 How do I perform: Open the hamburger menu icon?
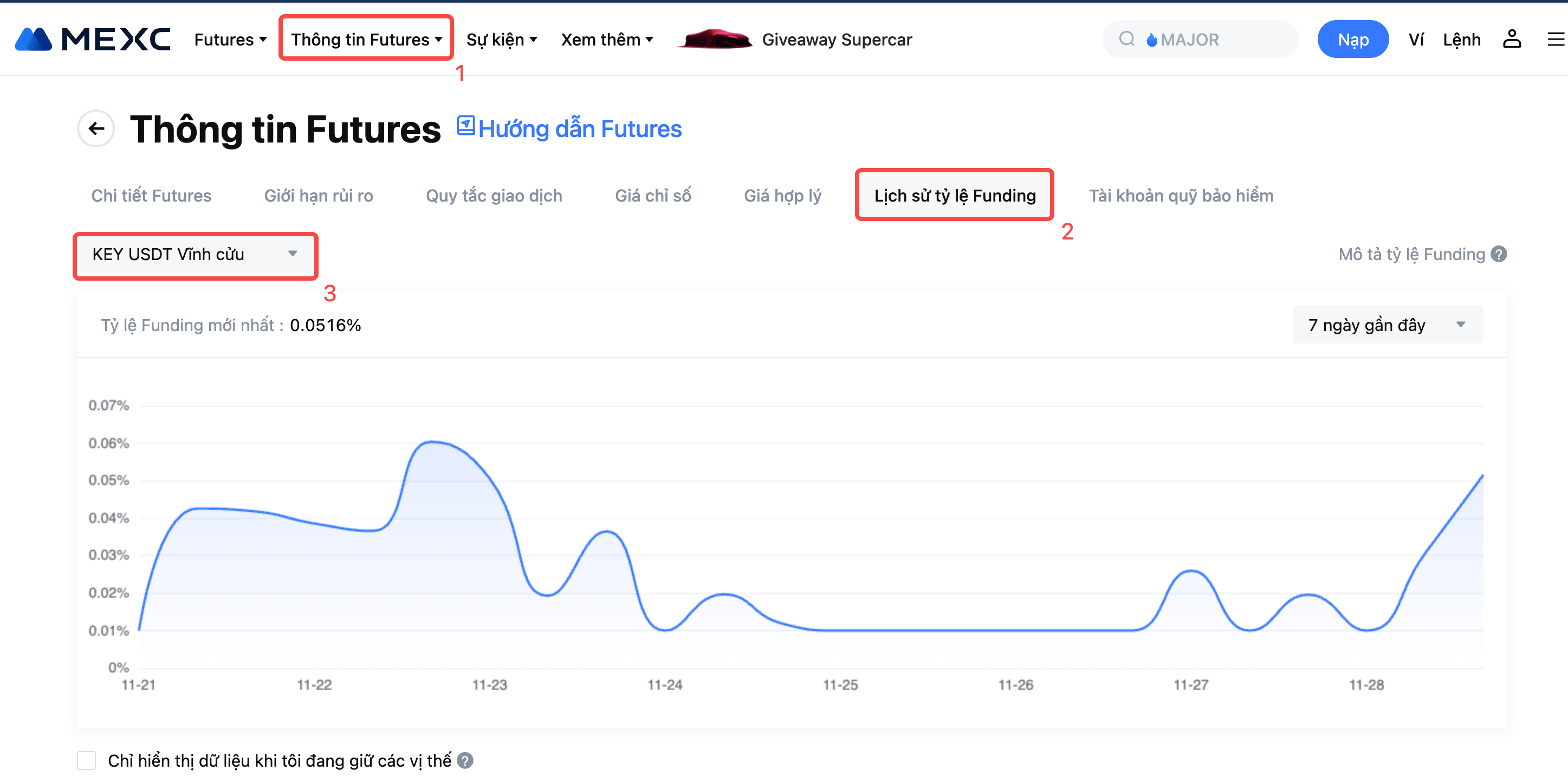[1555, 40]
